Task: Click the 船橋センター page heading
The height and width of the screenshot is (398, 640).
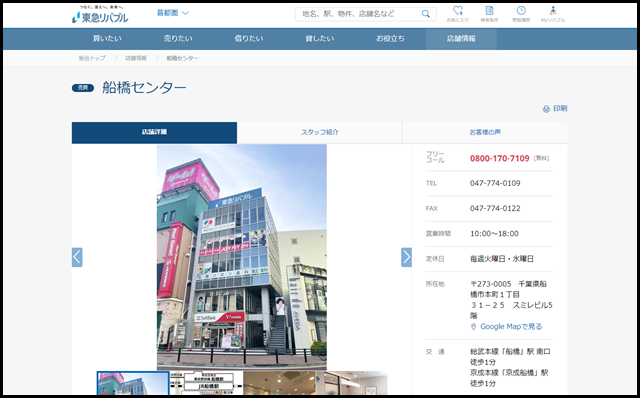Action: pos(144,88)
